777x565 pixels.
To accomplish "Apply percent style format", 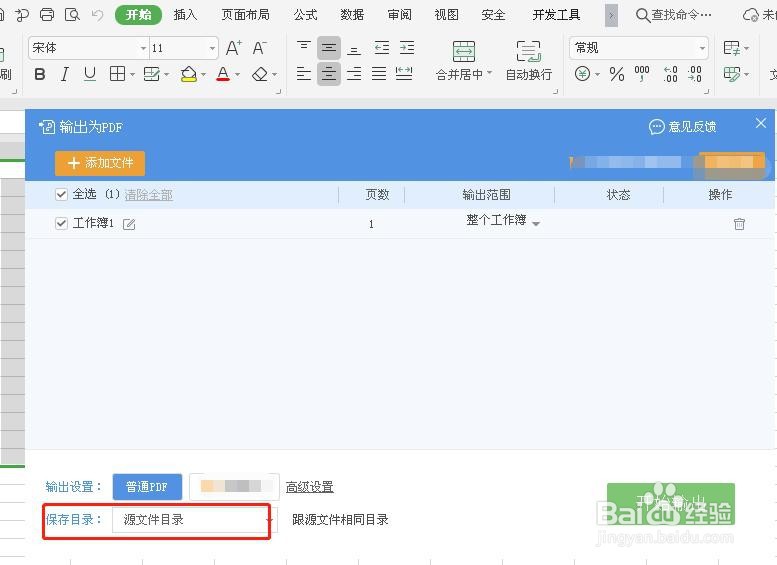I will click(x=617, y=74).
